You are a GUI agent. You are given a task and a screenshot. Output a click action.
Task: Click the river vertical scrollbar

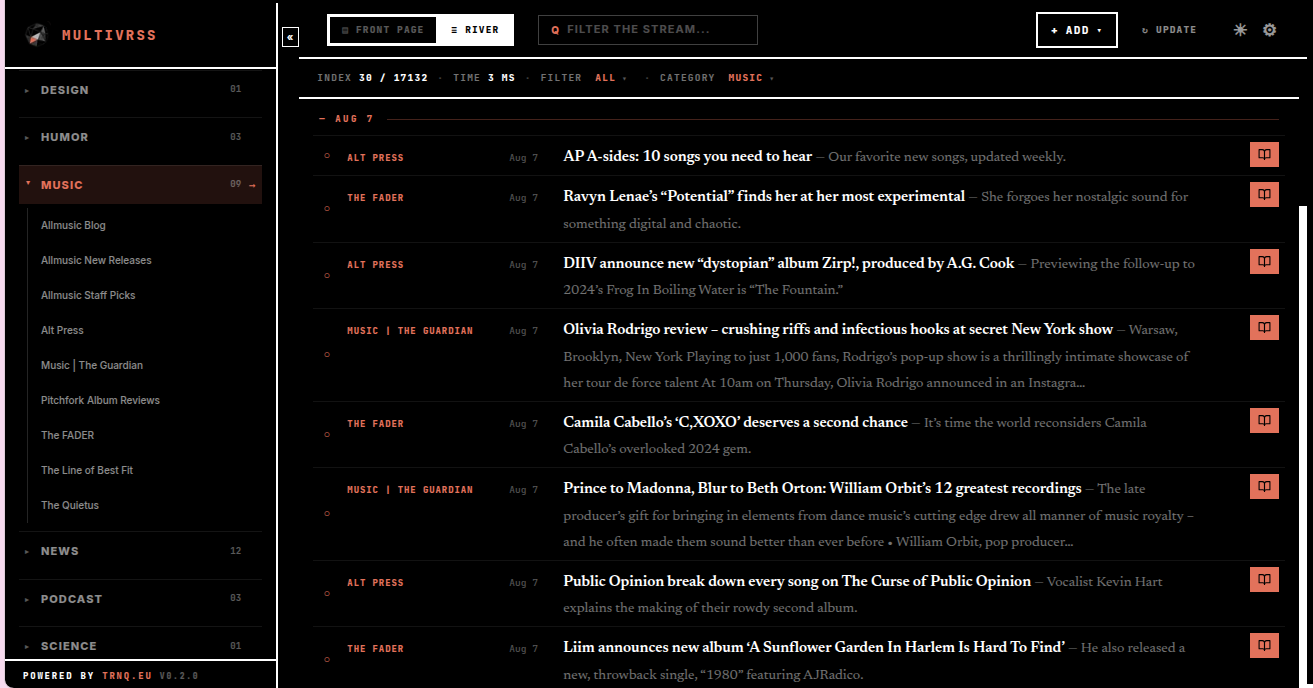pyautogui.click(x=1301, y=445)
